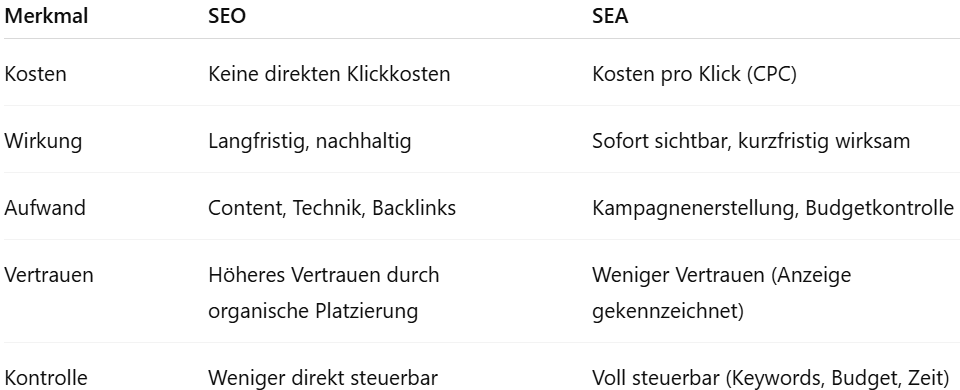Click the Merkmal column header
This screenshot has width=960, height=390.
46,17
